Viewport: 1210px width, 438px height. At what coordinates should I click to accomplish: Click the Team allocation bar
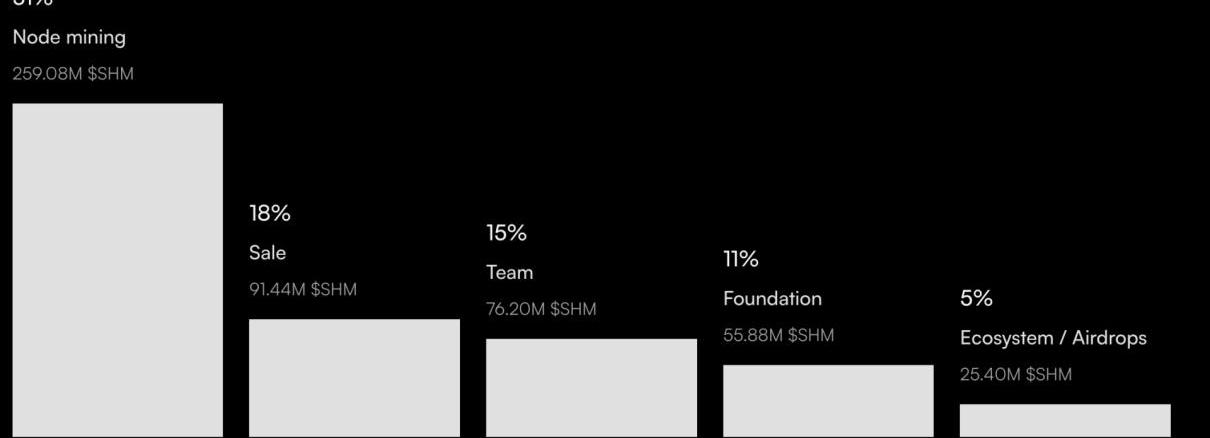(591, 388)
